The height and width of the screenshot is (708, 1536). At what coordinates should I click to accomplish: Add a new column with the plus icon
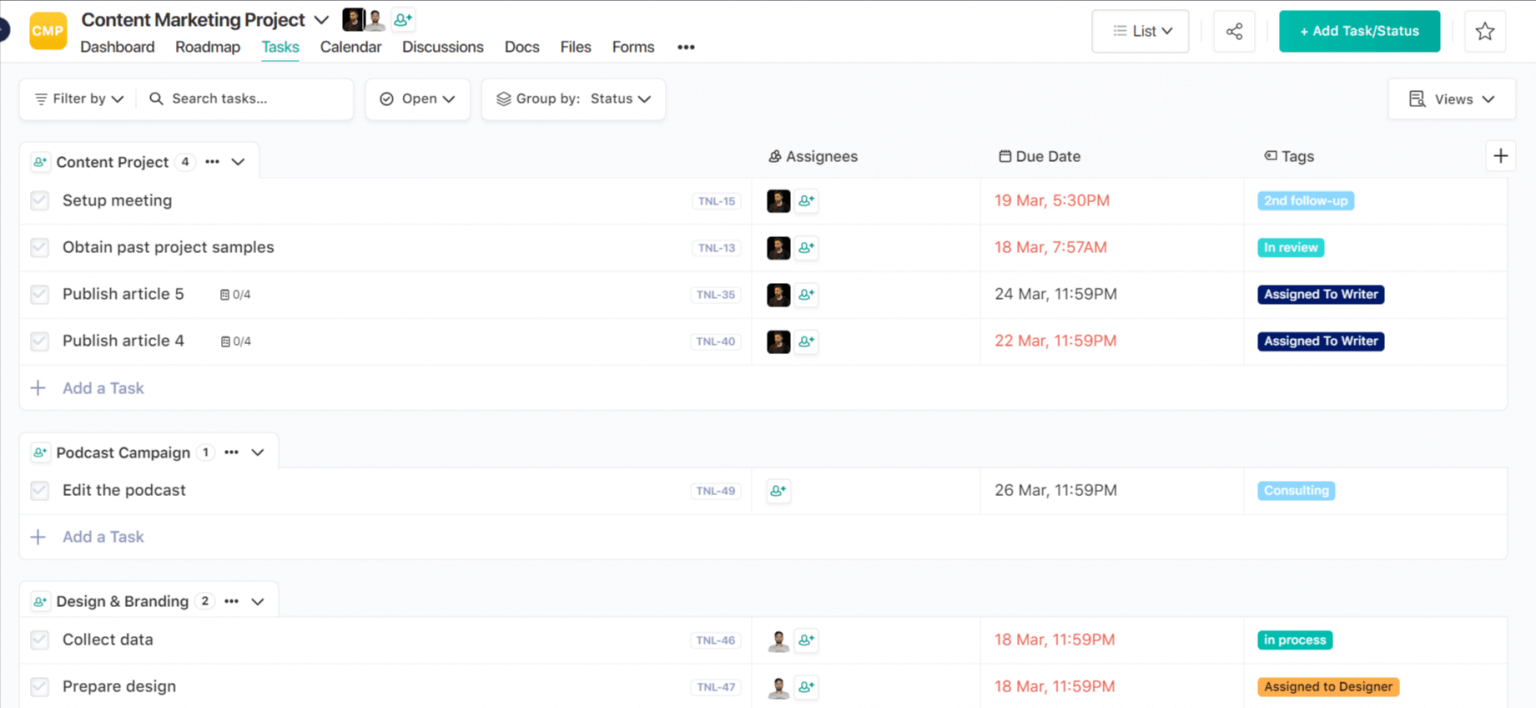pyautogui.click(x=1500, y=156)
